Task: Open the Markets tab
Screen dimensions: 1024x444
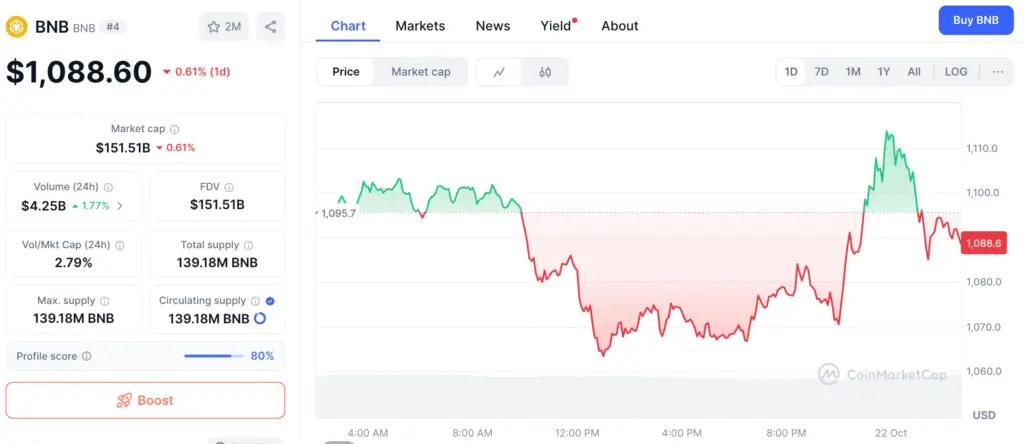Action: pos(420,26)
